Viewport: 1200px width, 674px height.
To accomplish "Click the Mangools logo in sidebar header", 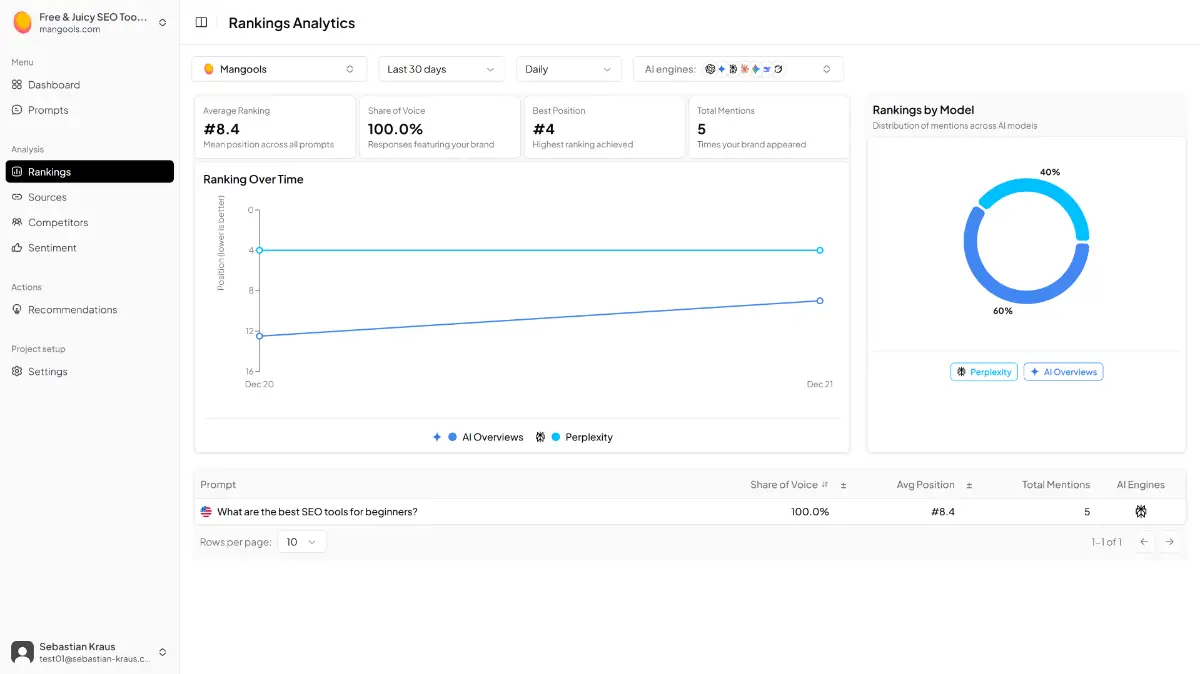I will pyautogui.click(x=22, y=22).
